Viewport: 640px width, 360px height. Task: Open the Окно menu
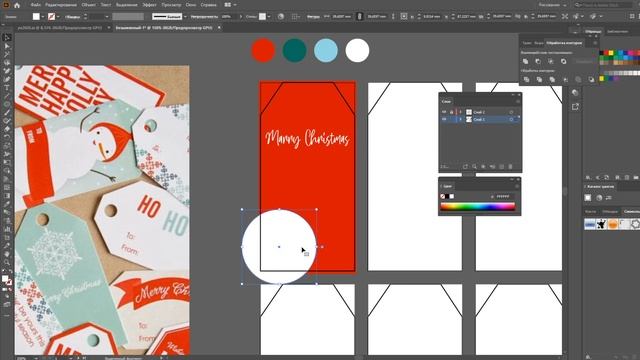[x=191, y=5]
